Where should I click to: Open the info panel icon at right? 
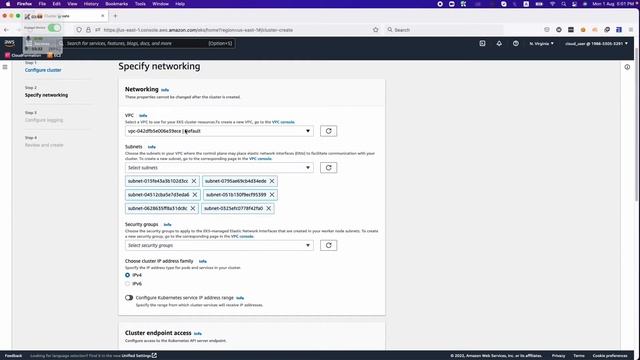(x=627, y=67)
